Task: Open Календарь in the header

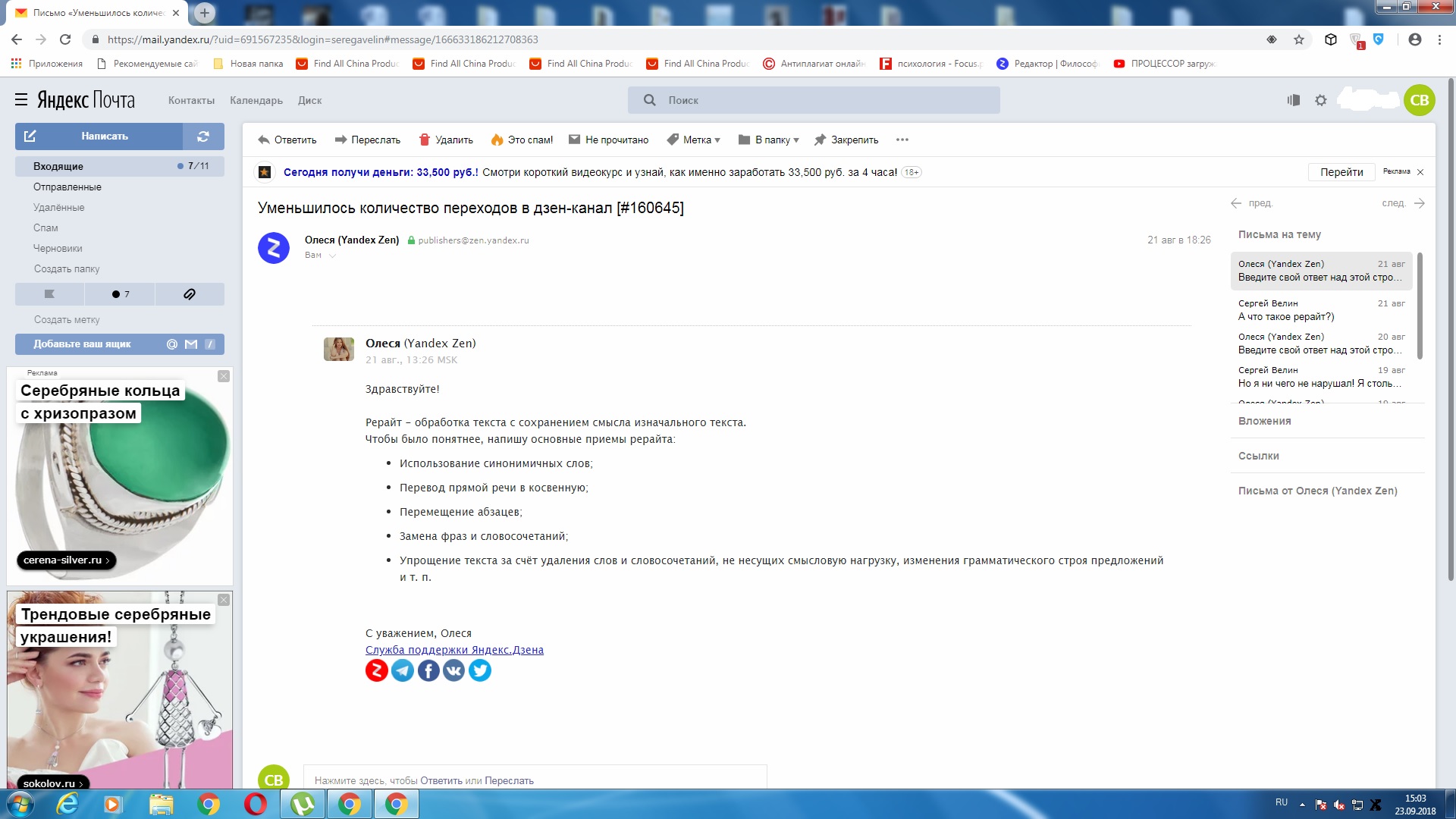Action: (256, 100)
